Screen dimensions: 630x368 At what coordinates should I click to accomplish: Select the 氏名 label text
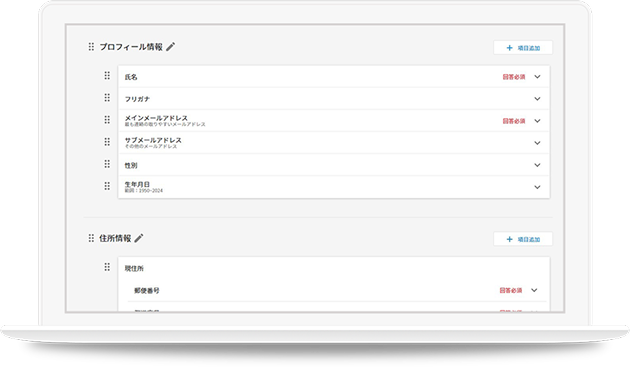pos(131,77)
